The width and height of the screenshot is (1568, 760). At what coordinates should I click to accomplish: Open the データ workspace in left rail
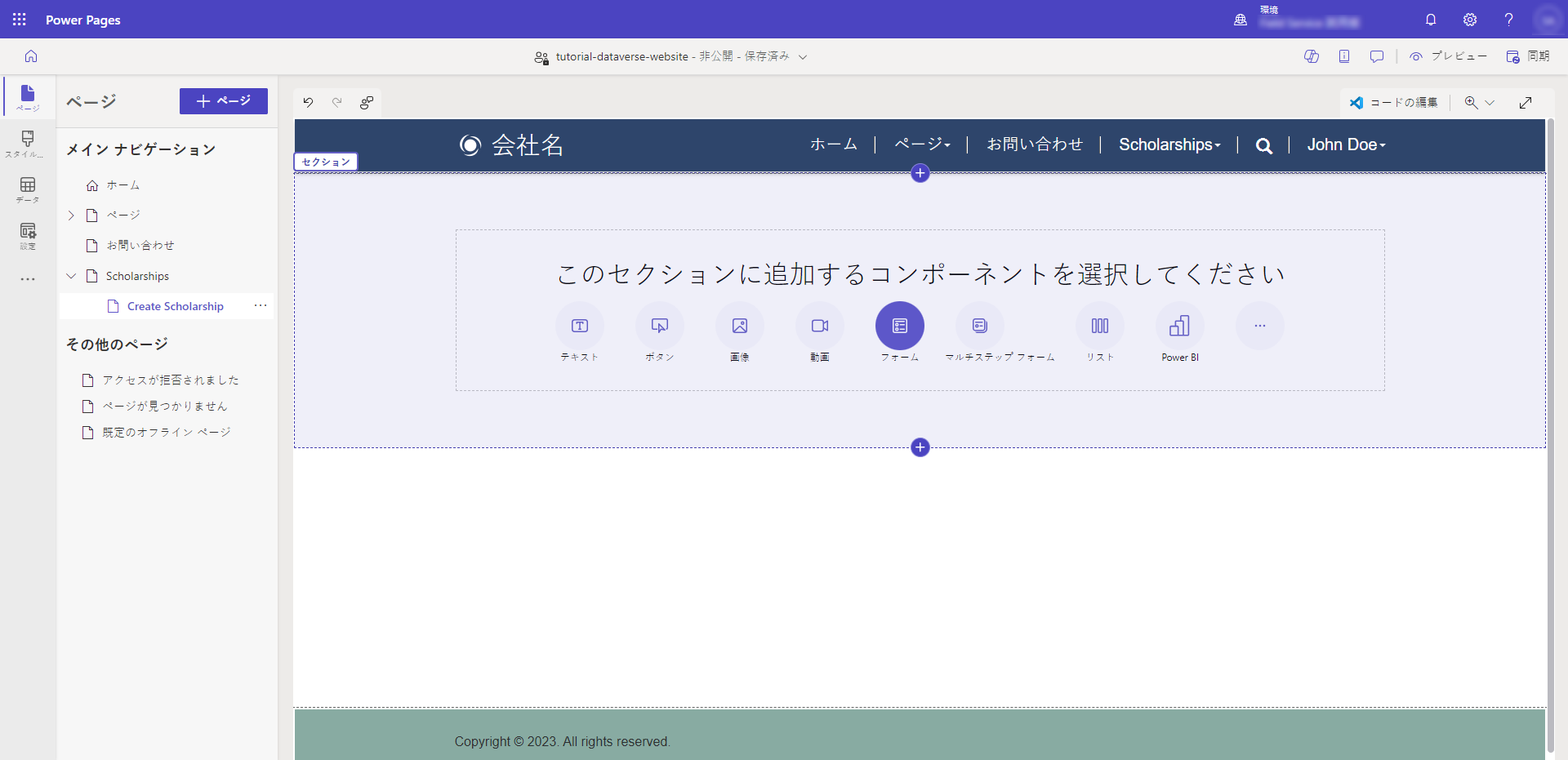[x=27, y=189]
